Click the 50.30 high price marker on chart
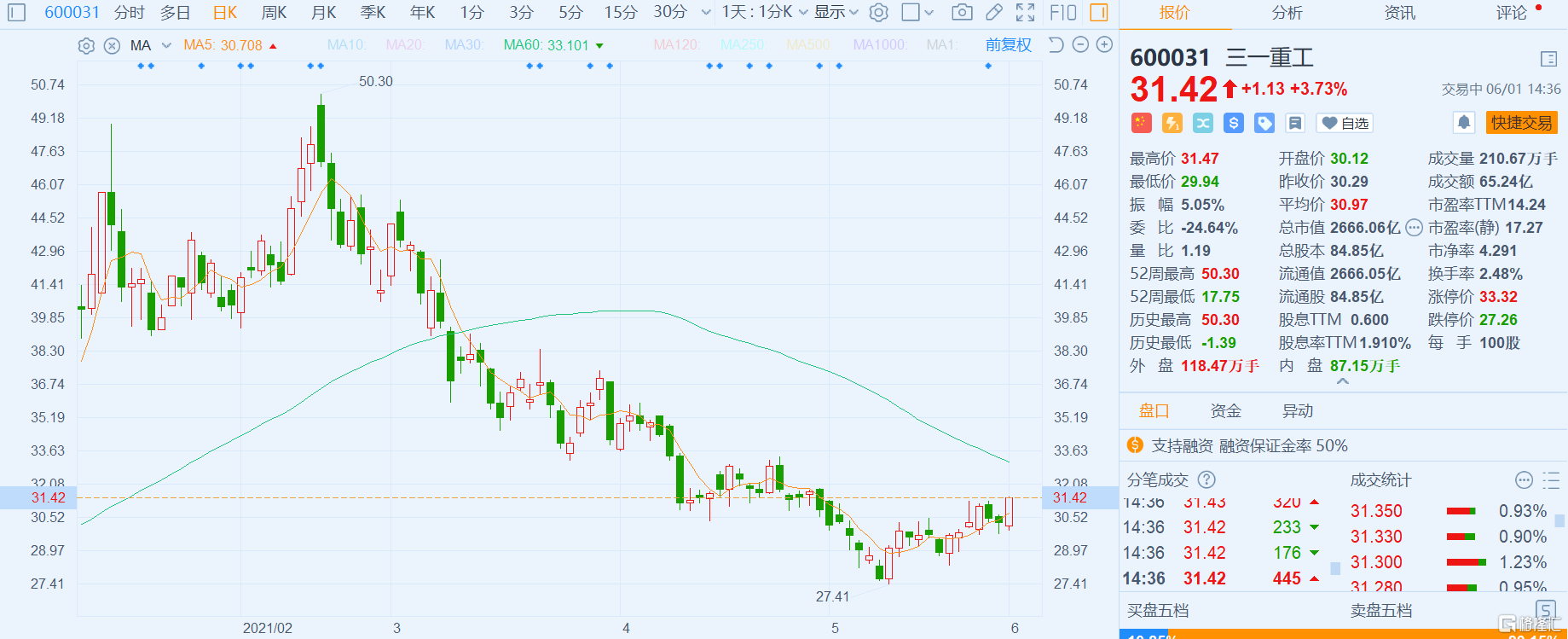This screenshot has width=1568, height=639. (376, 81)
